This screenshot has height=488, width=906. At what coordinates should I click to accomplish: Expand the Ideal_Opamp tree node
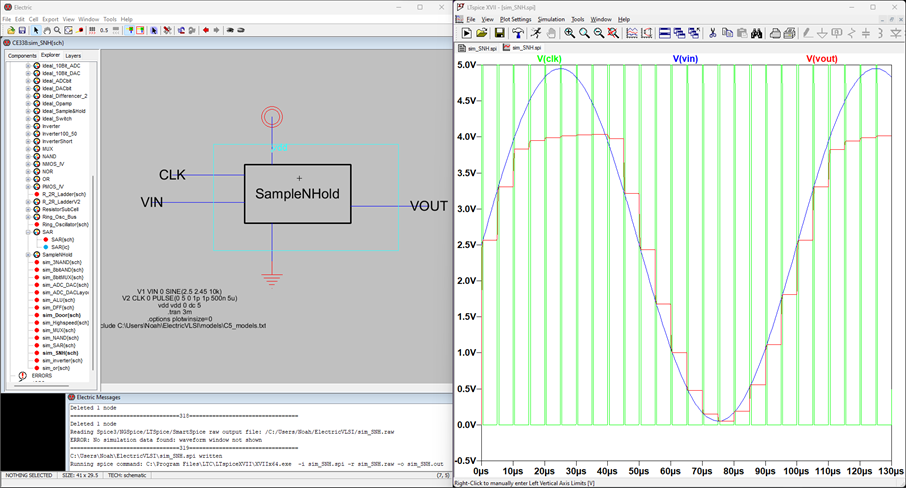click(28, 103)
